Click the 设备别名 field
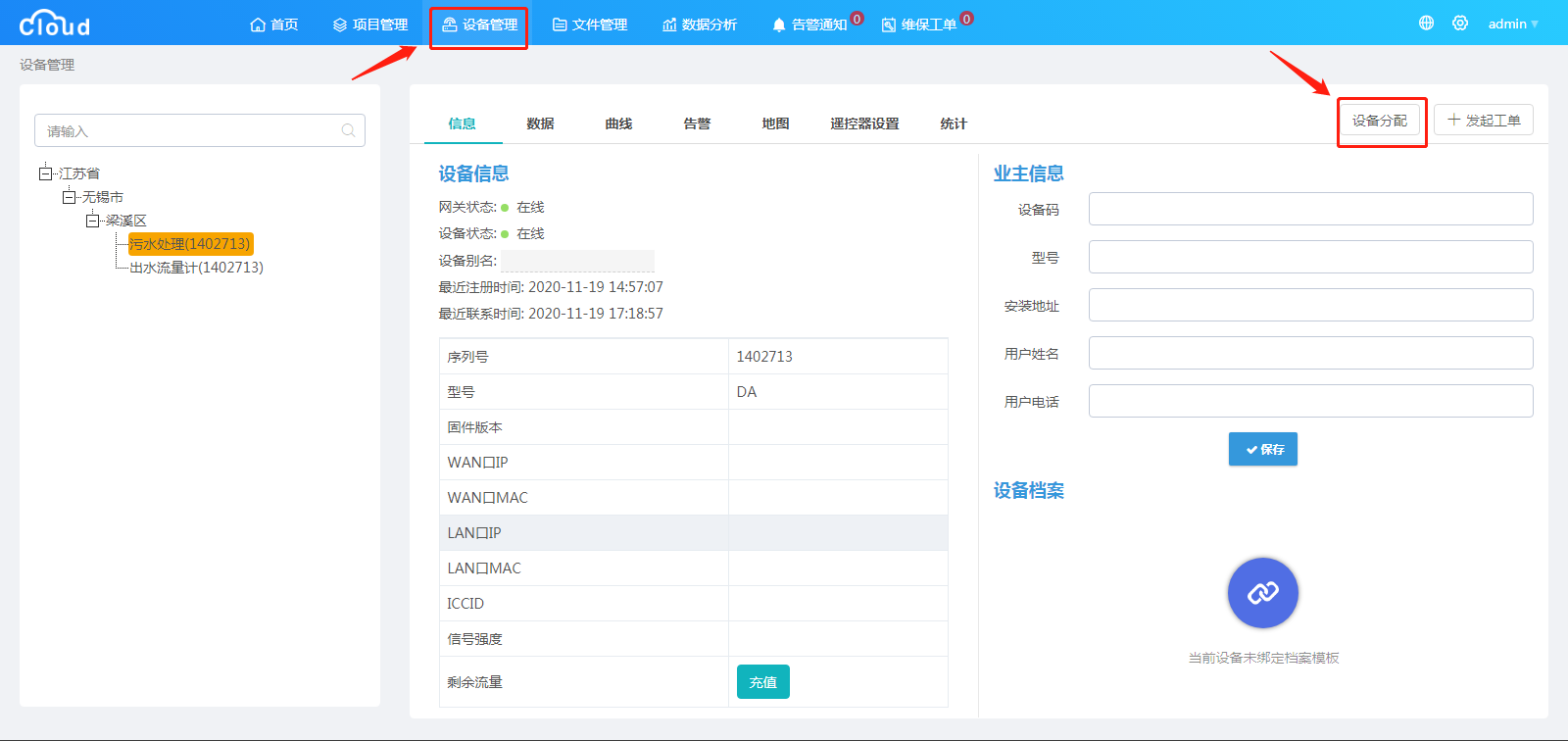The width and height of the screenshot is (1568, 741). pos(577,261)
